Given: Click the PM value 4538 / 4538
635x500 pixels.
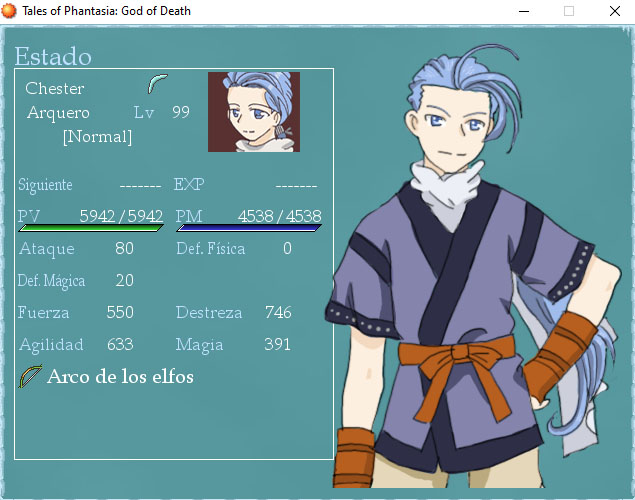Looking at the screenshot, I should tap(279, 216).
